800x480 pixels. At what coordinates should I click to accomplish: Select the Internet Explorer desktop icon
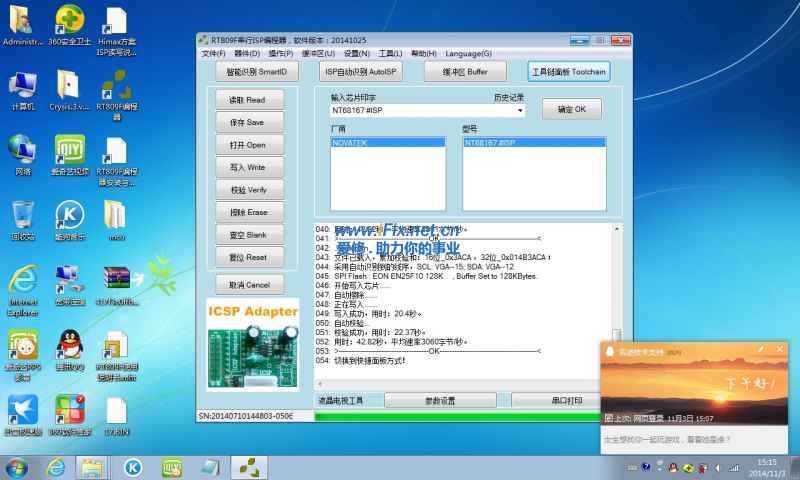[23, 290]
